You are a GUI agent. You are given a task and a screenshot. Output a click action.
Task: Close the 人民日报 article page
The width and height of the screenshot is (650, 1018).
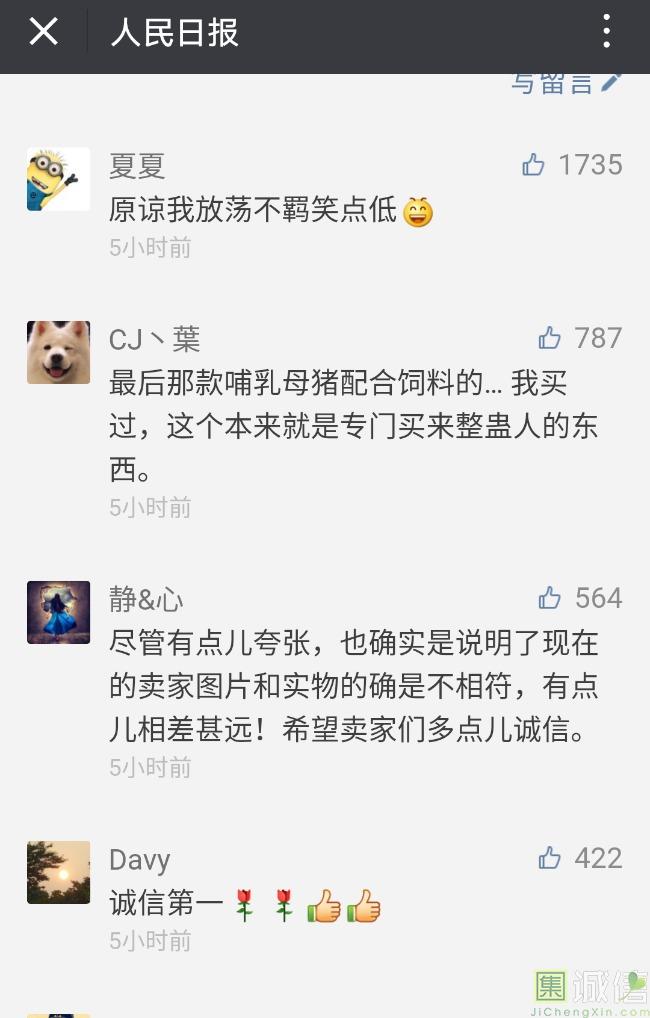44,31
